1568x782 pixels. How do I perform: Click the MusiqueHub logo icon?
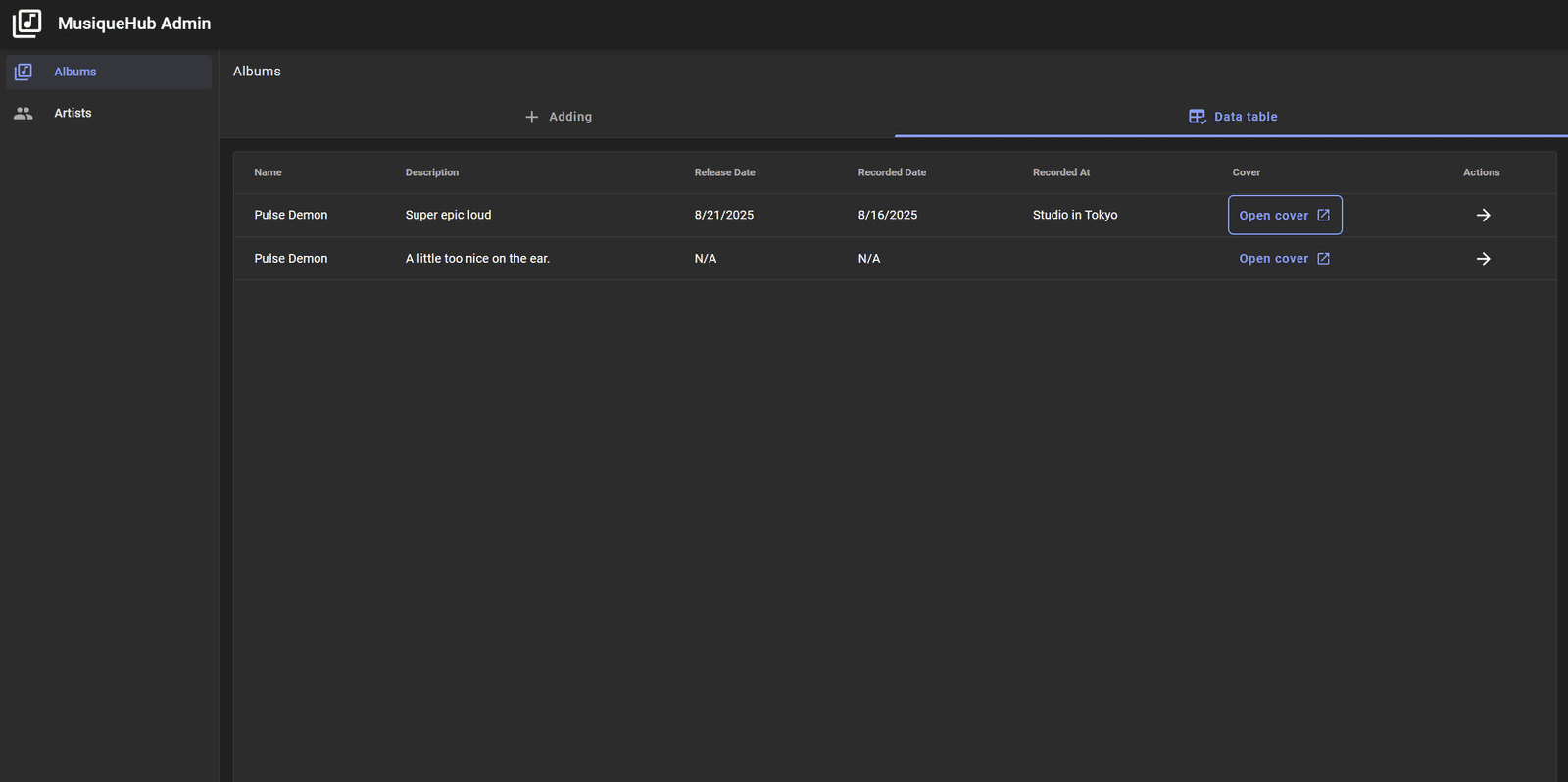click(26, 24)
